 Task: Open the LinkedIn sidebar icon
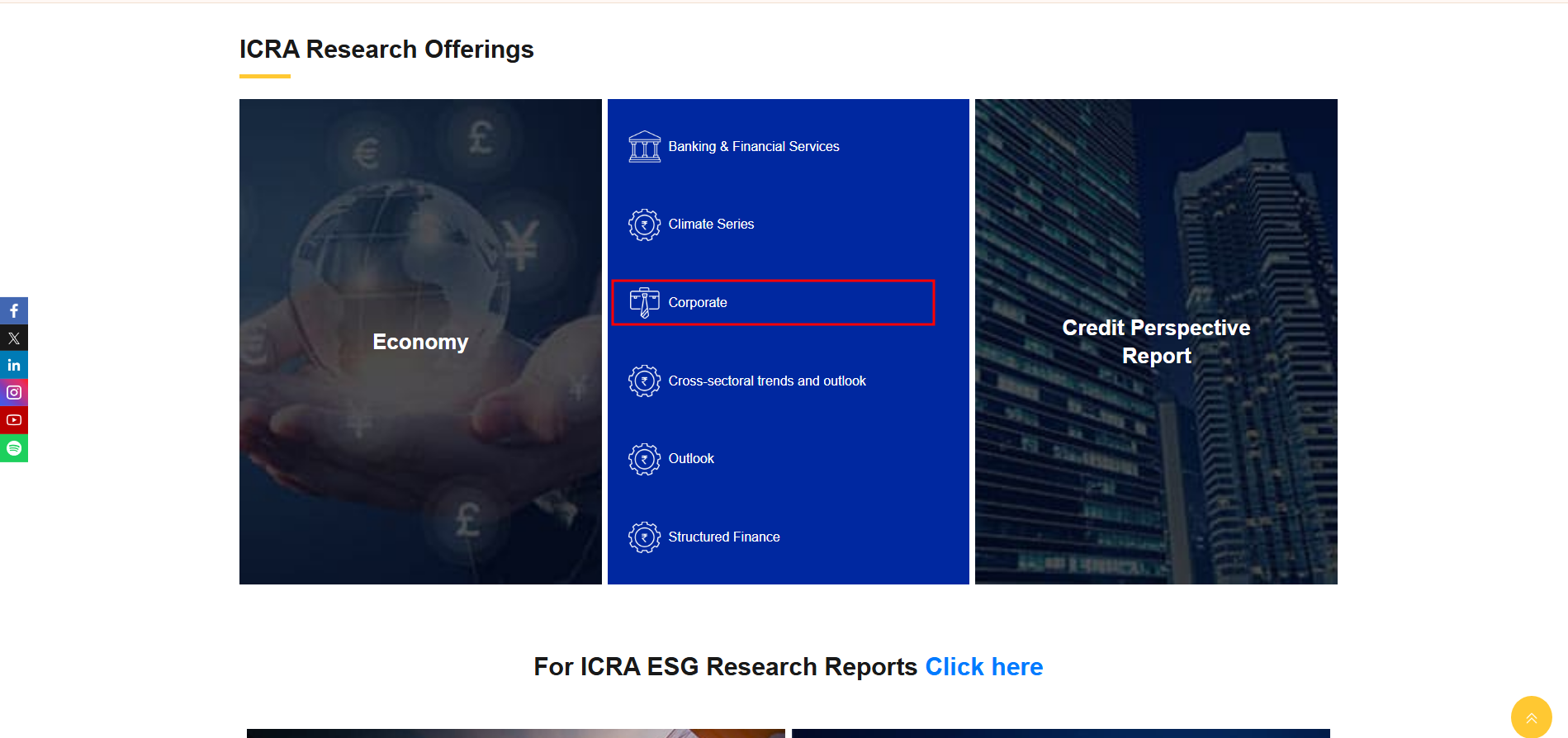pyautogui.click(x=14, y=365)
